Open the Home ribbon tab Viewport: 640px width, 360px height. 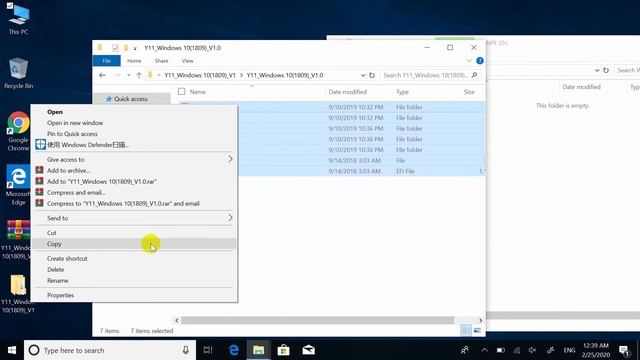(x=134, y=61)
